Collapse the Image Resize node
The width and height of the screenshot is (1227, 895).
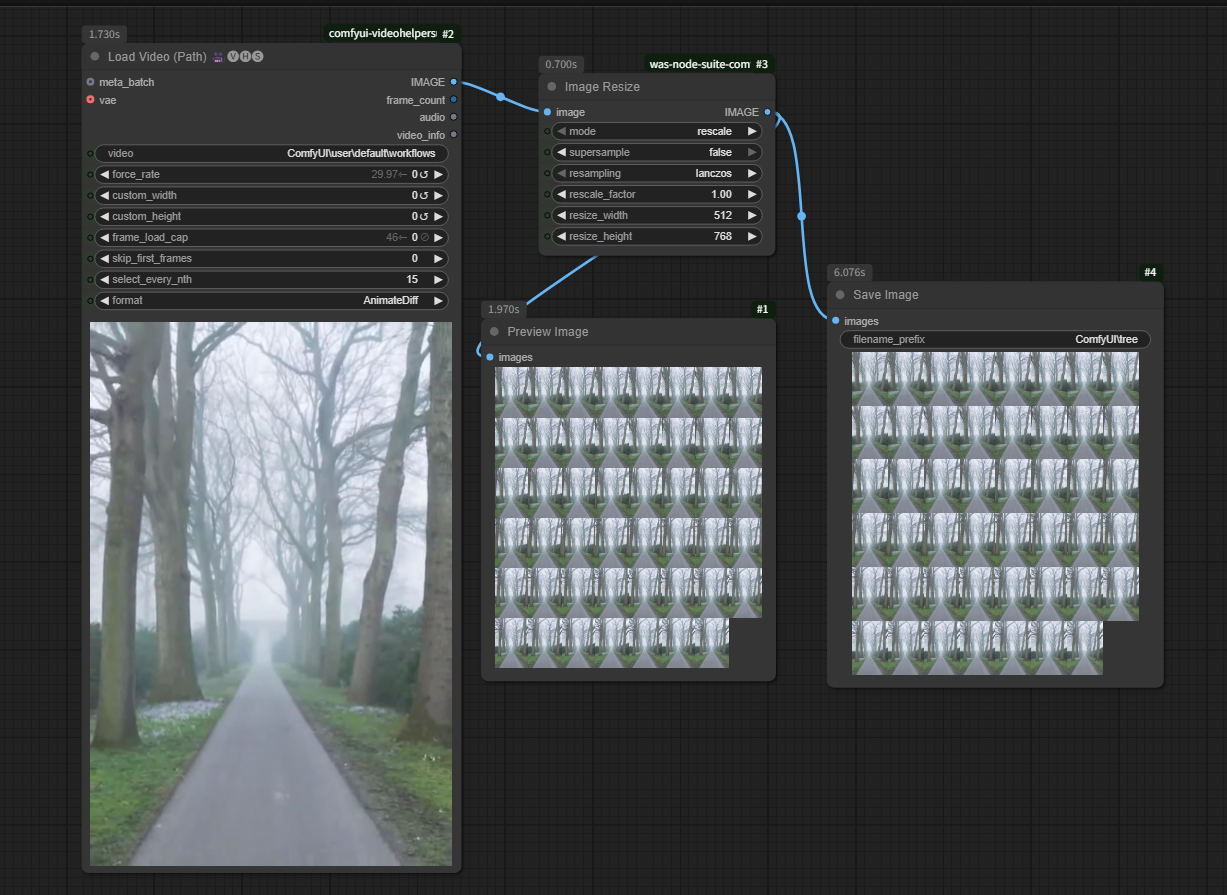pos(552,87)
